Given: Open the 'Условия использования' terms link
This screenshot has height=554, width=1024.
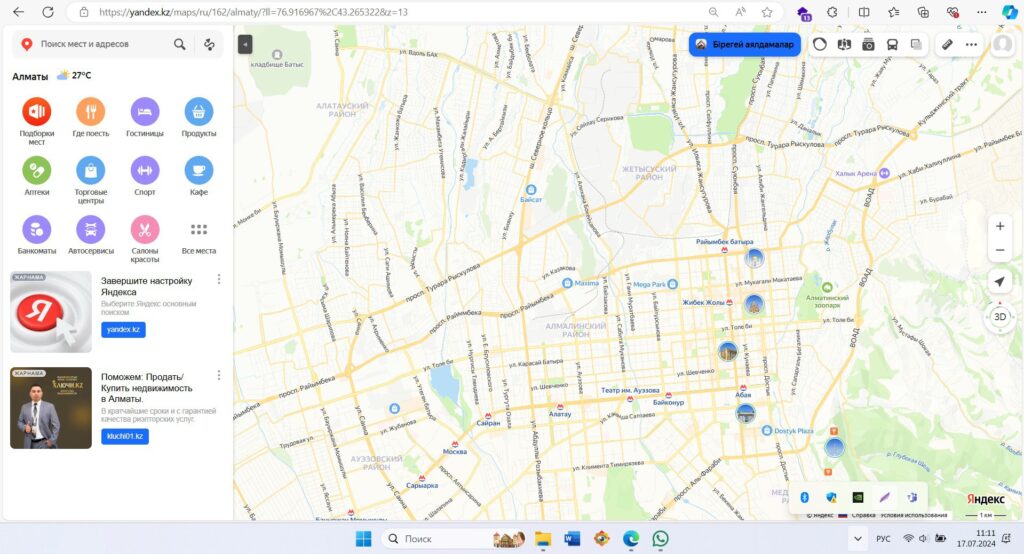Looking at the screenshot, I should (x=913, y=515).
